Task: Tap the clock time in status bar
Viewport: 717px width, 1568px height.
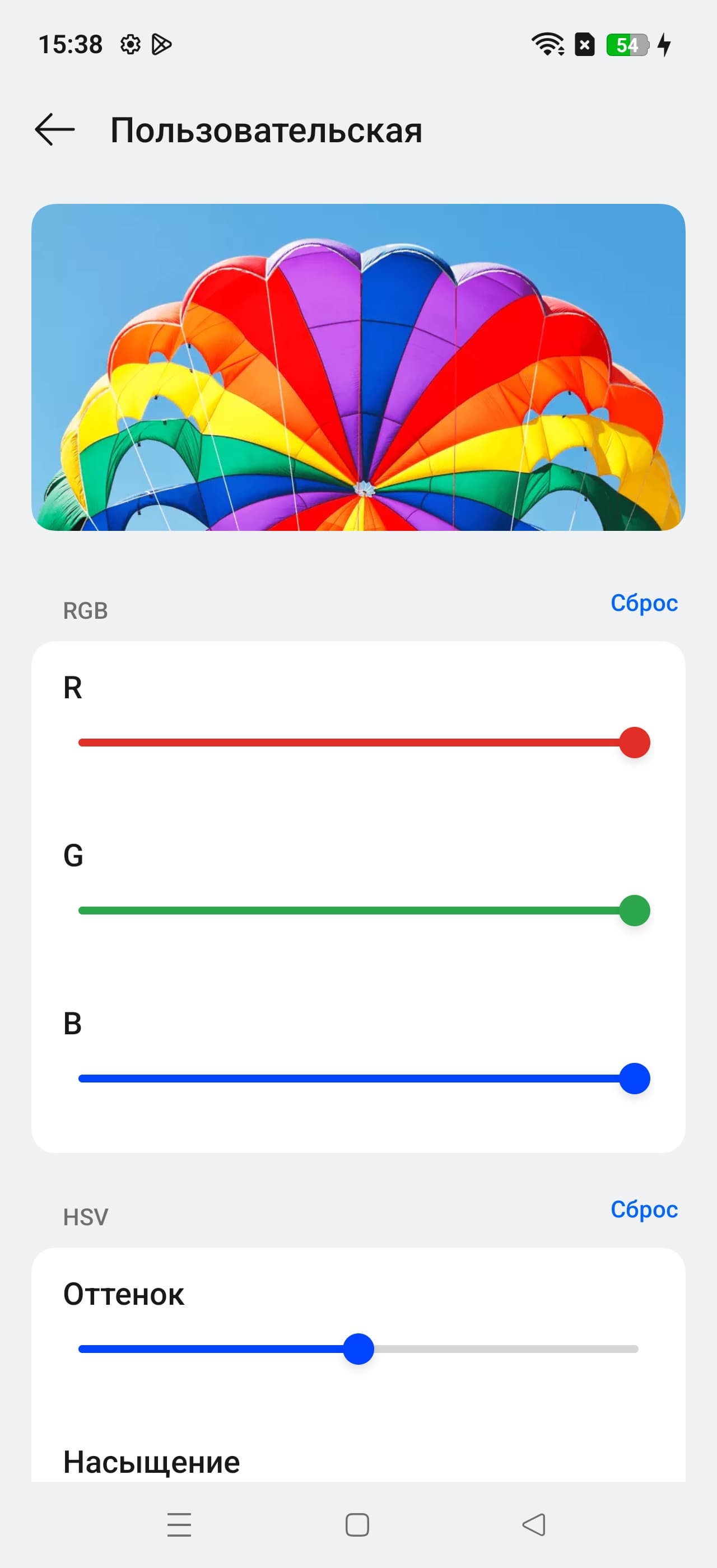Action: pos(71,45)
